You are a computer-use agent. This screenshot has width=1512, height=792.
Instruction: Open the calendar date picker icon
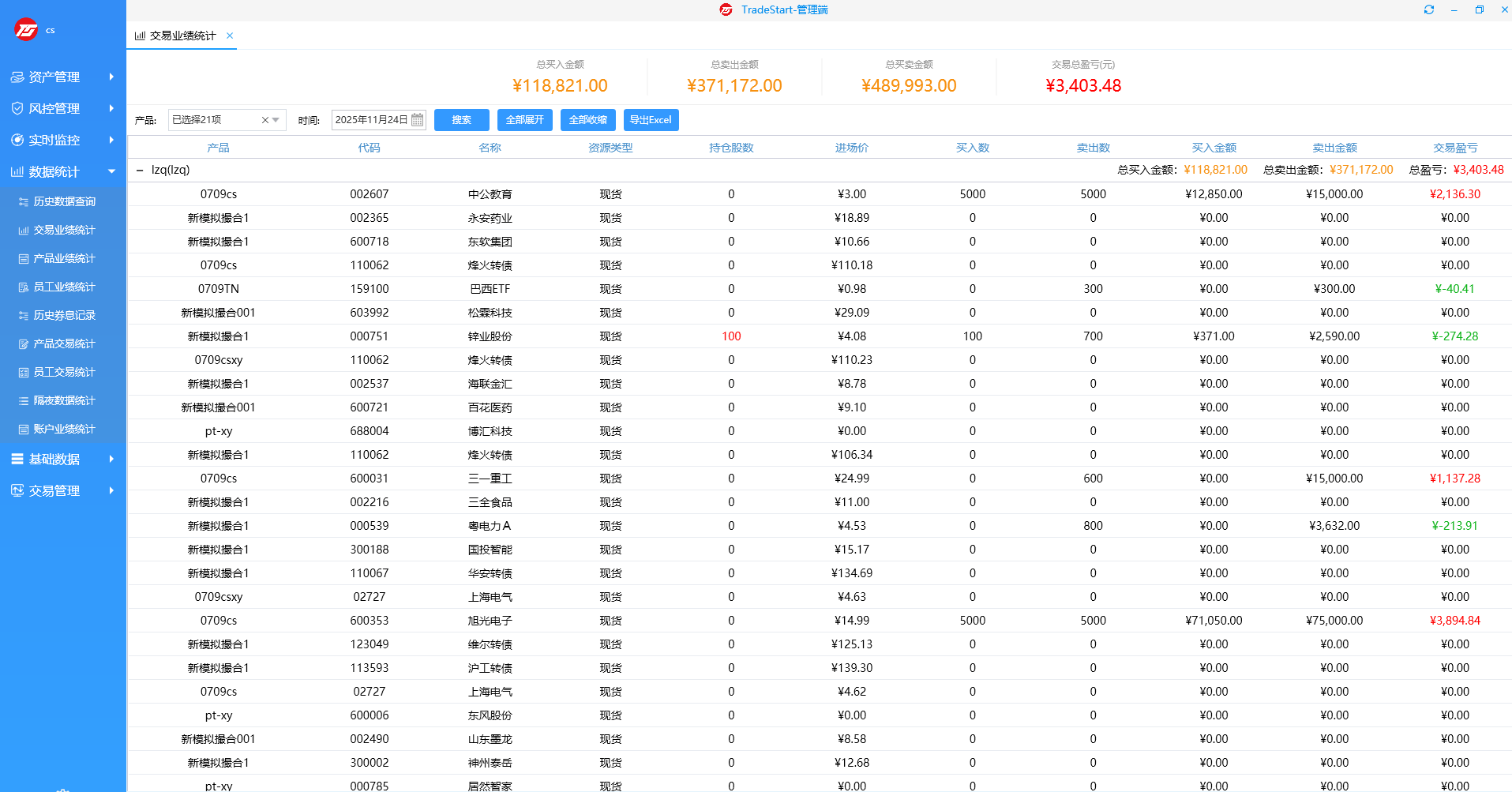coord(418,120)
